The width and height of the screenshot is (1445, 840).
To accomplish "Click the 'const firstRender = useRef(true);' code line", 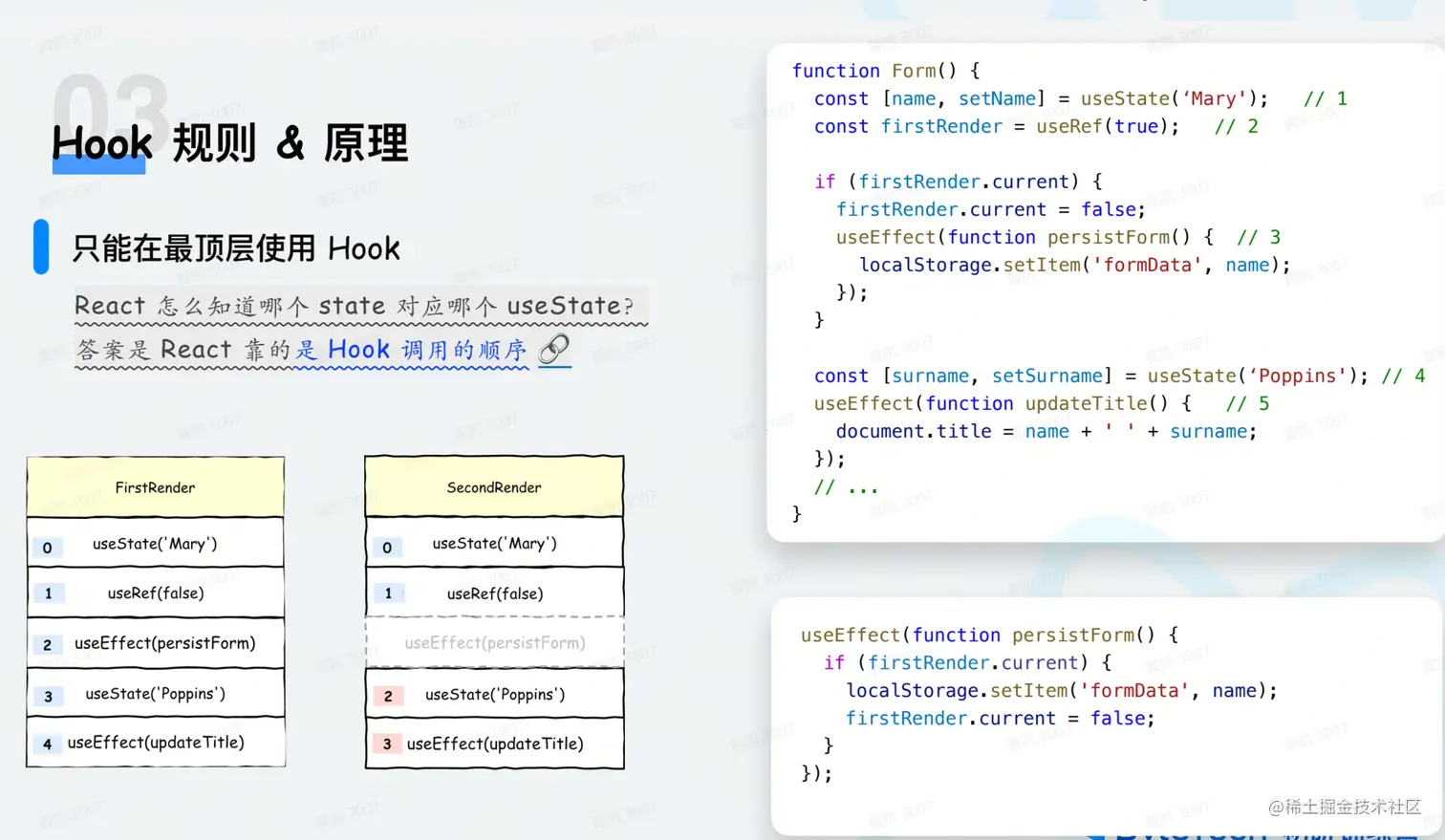I will pos(997,126).
